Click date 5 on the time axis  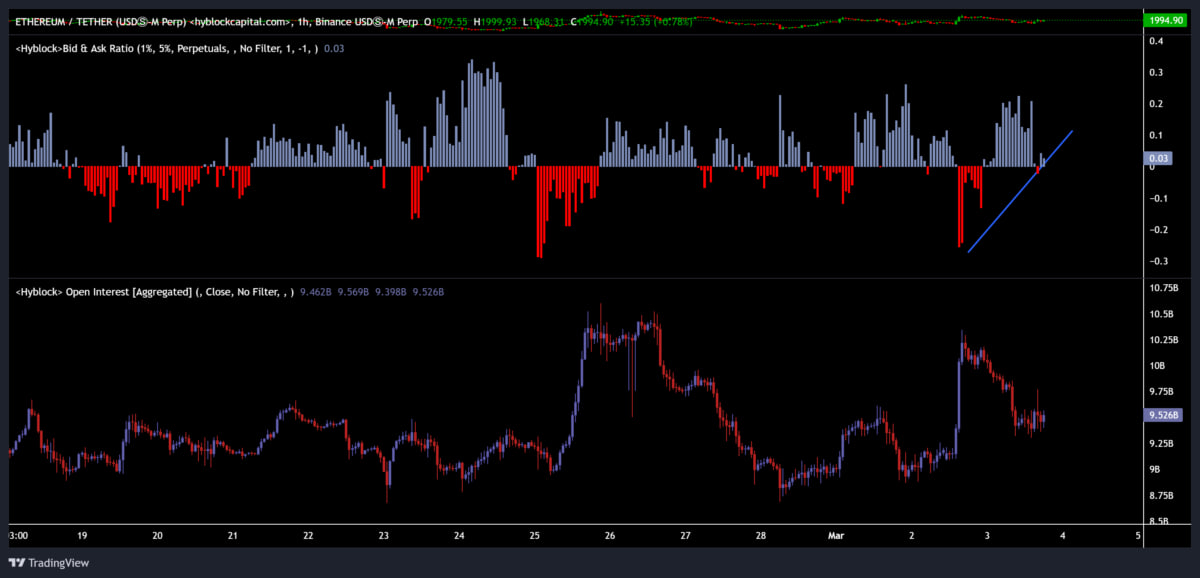click(x=1139, y=536)
